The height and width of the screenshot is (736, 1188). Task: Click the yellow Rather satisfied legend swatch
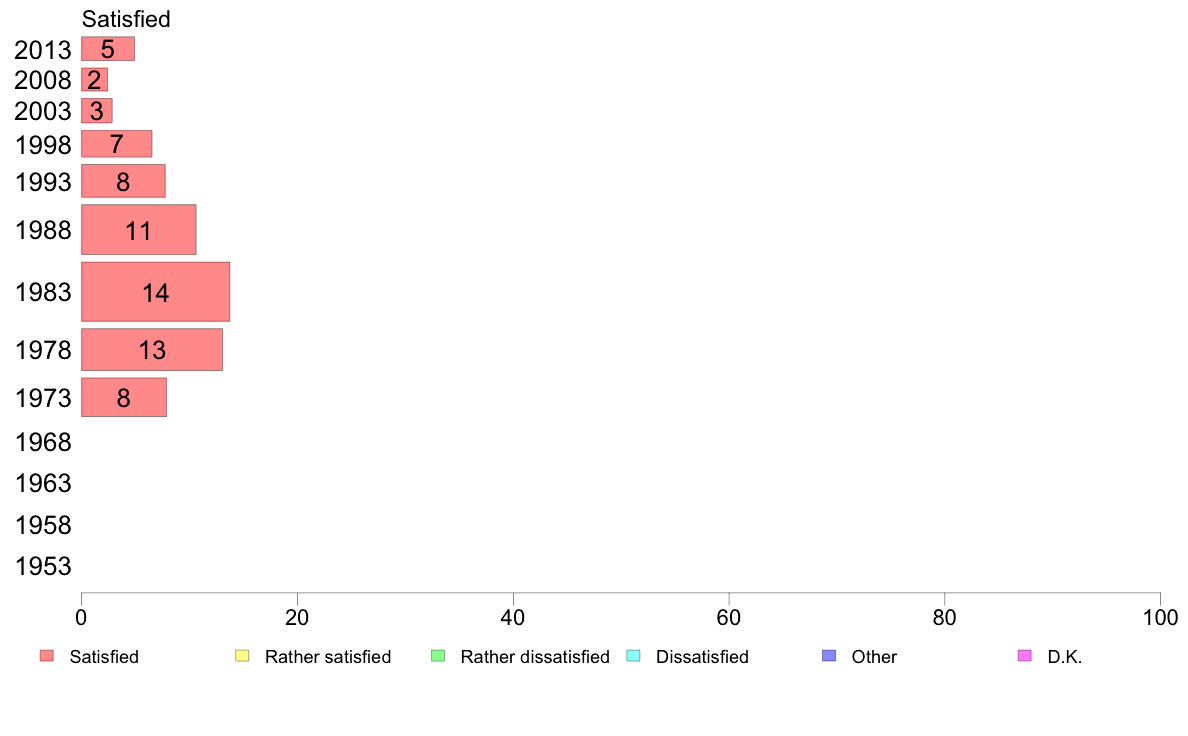coord(242,656)
